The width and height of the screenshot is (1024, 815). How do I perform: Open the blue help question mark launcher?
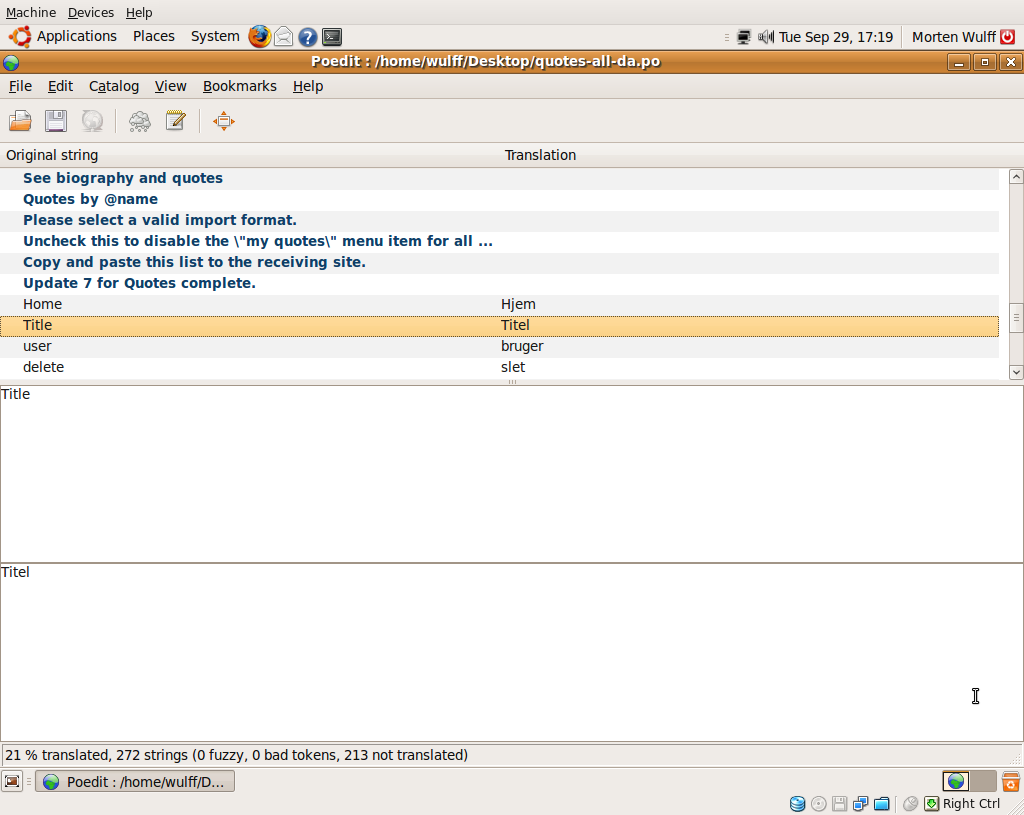coord(308,37)
